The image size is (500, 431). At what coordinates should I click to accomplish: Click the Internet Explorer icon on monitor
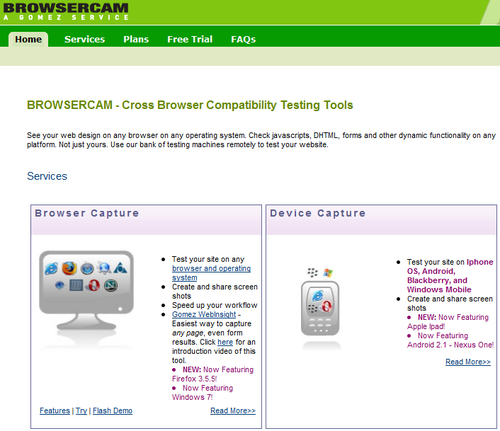pos(51,269)
